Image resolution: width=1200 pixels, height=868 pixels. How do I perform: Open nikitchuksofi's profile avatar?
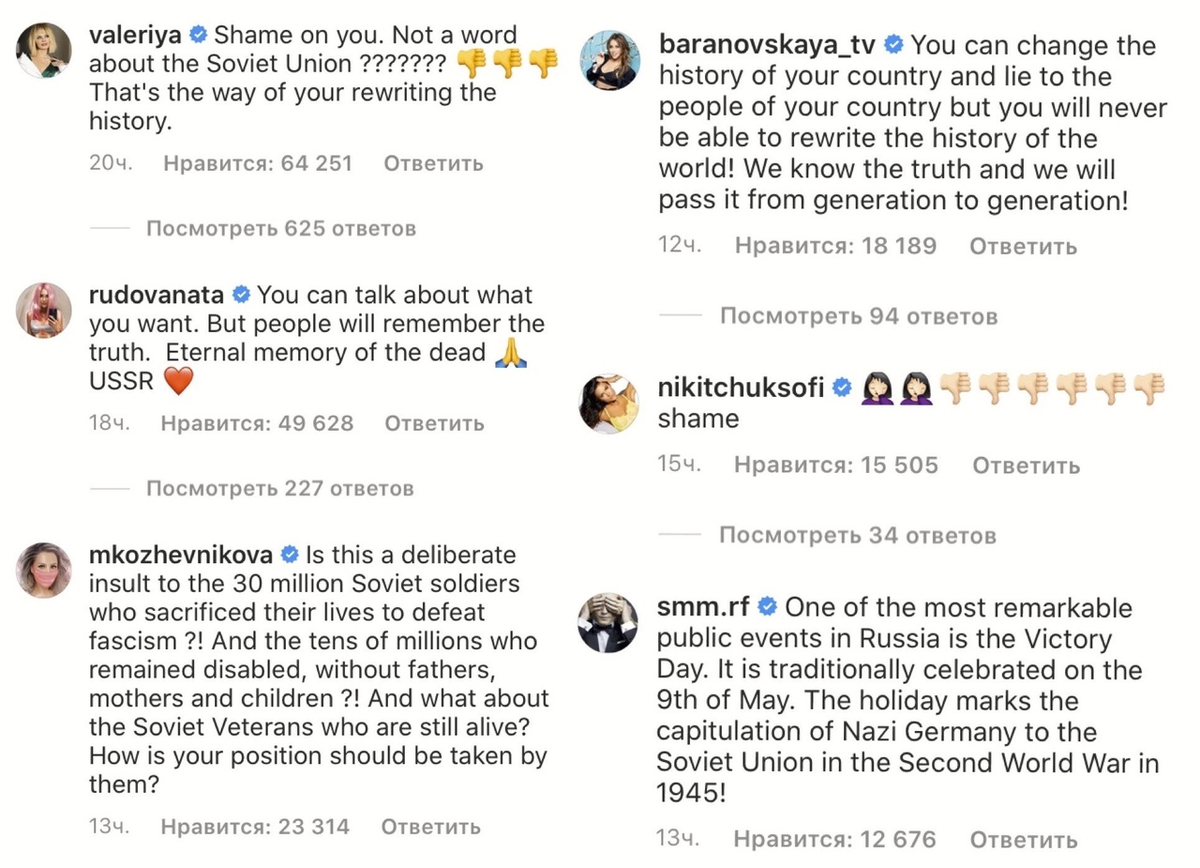[x=610, y=403]
